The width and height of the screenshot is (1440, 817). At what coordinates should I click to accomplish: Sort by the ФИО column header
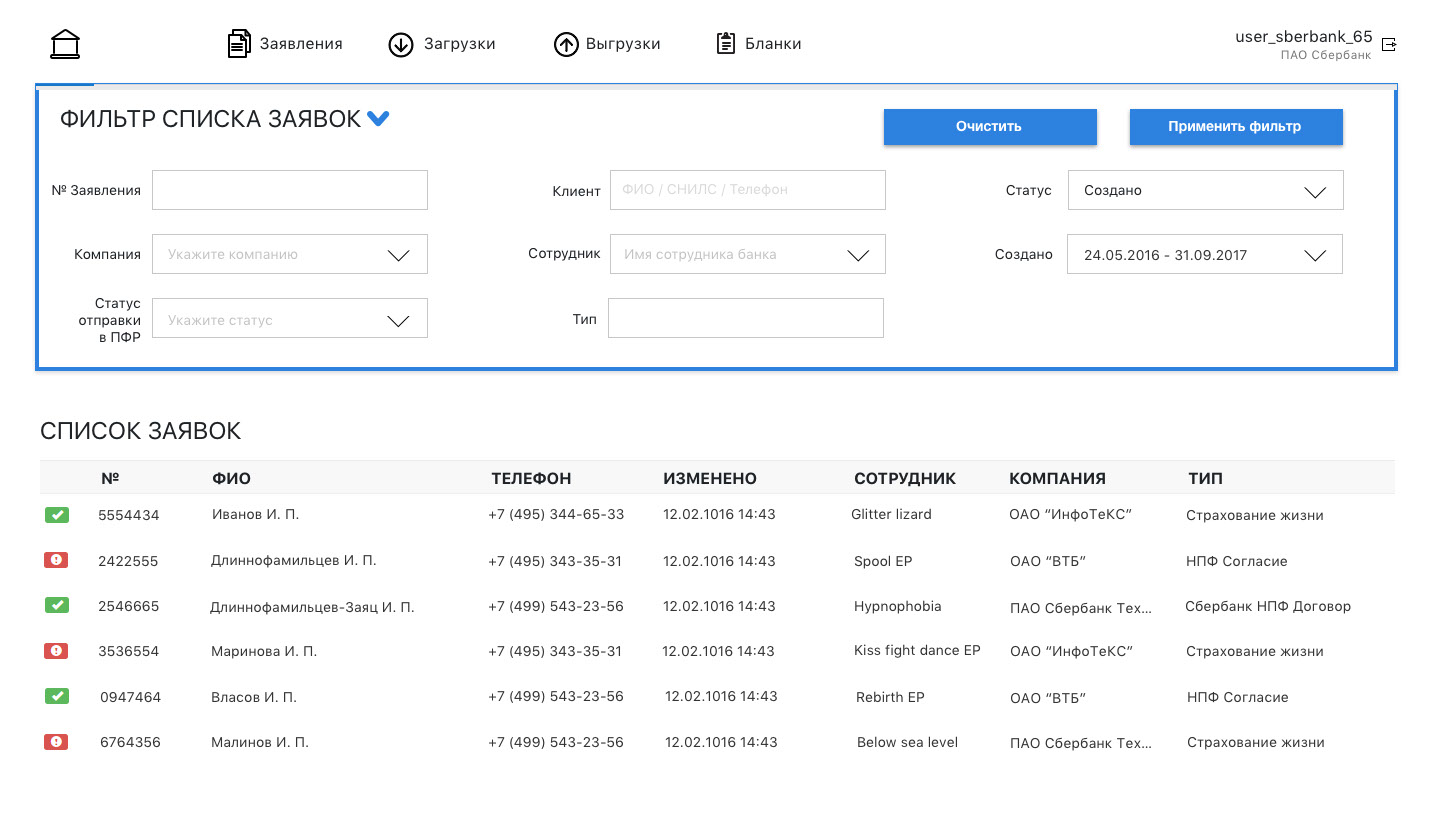coord(231,478)
